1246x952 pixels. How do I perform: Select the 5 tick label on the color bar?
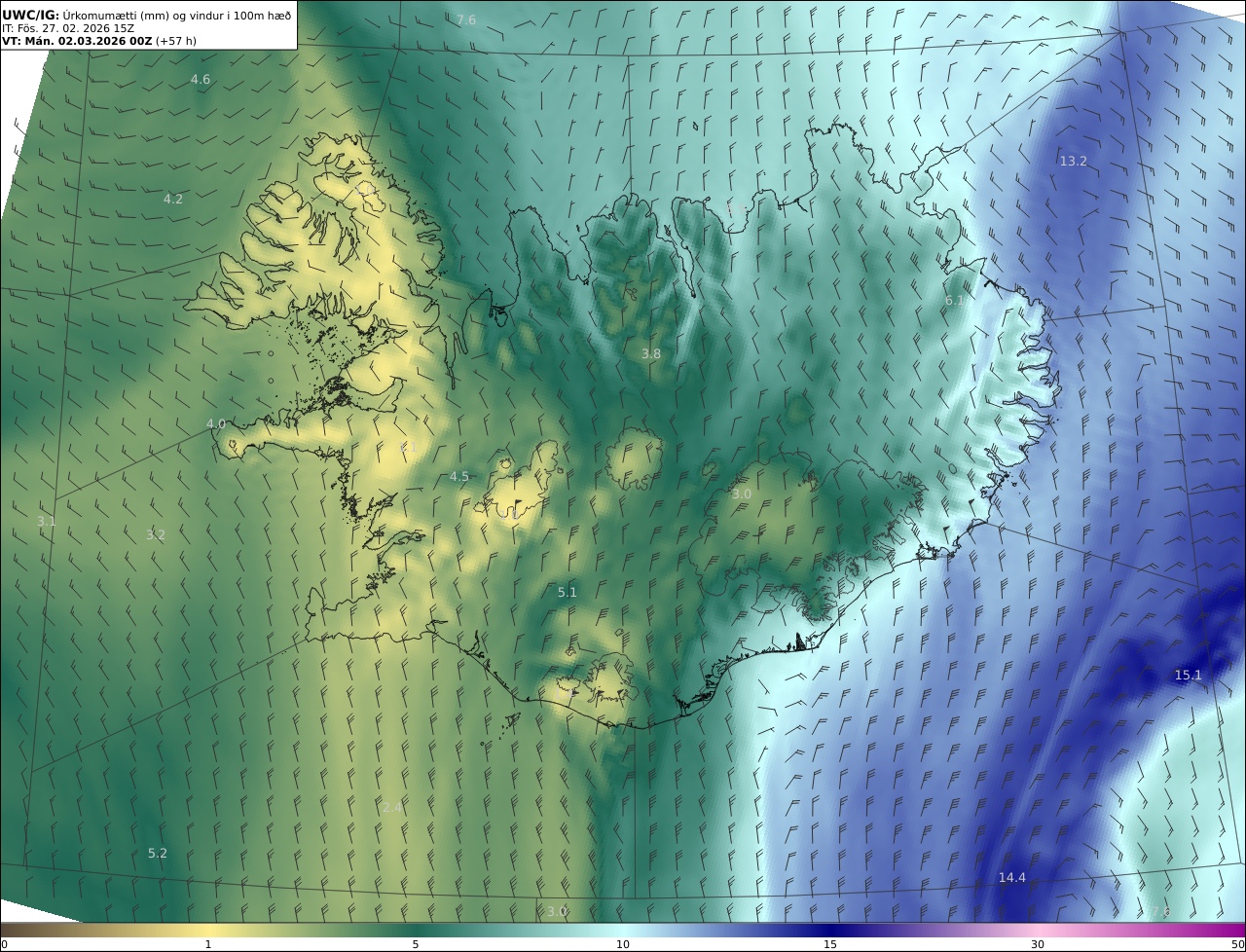pos(416,944)
